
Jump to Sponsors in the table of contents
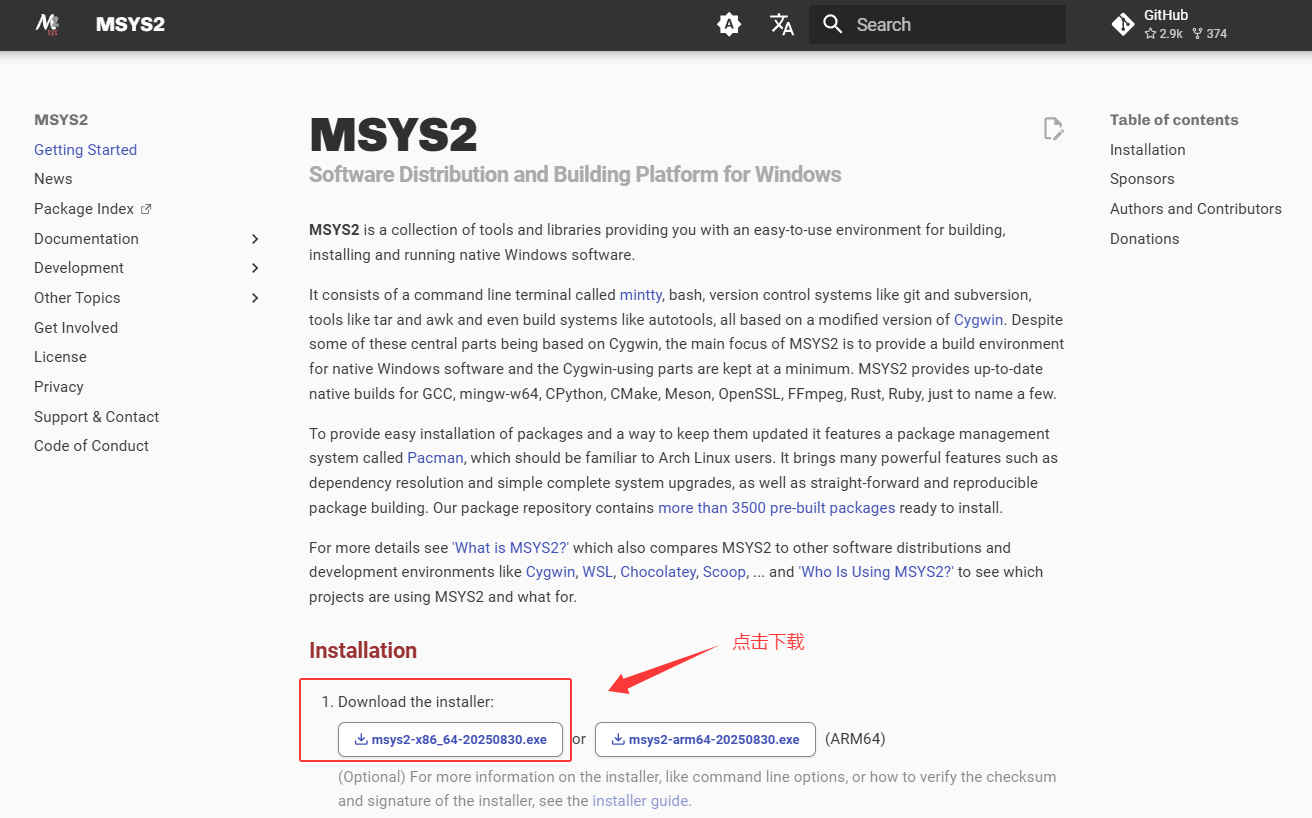tap(1141, 178)
